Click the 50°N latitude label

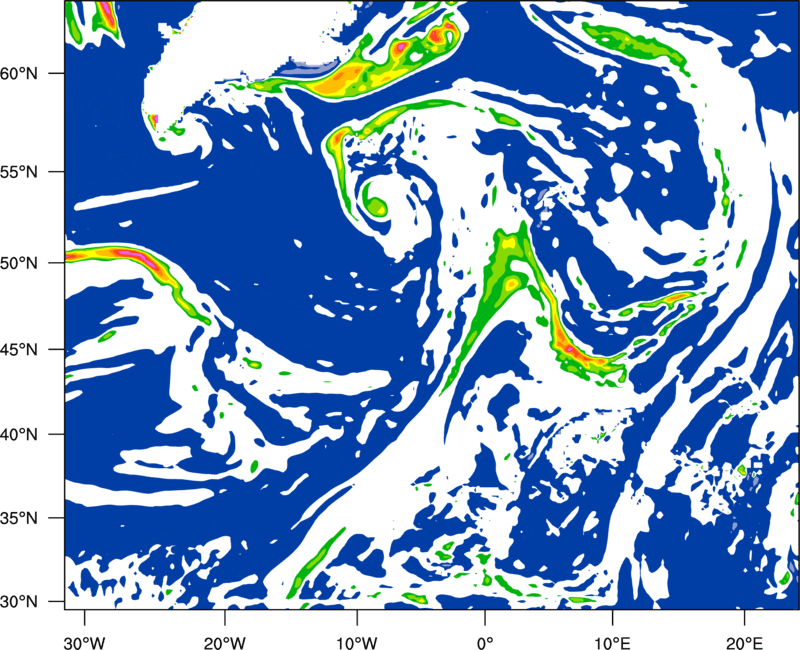[19, 263]
